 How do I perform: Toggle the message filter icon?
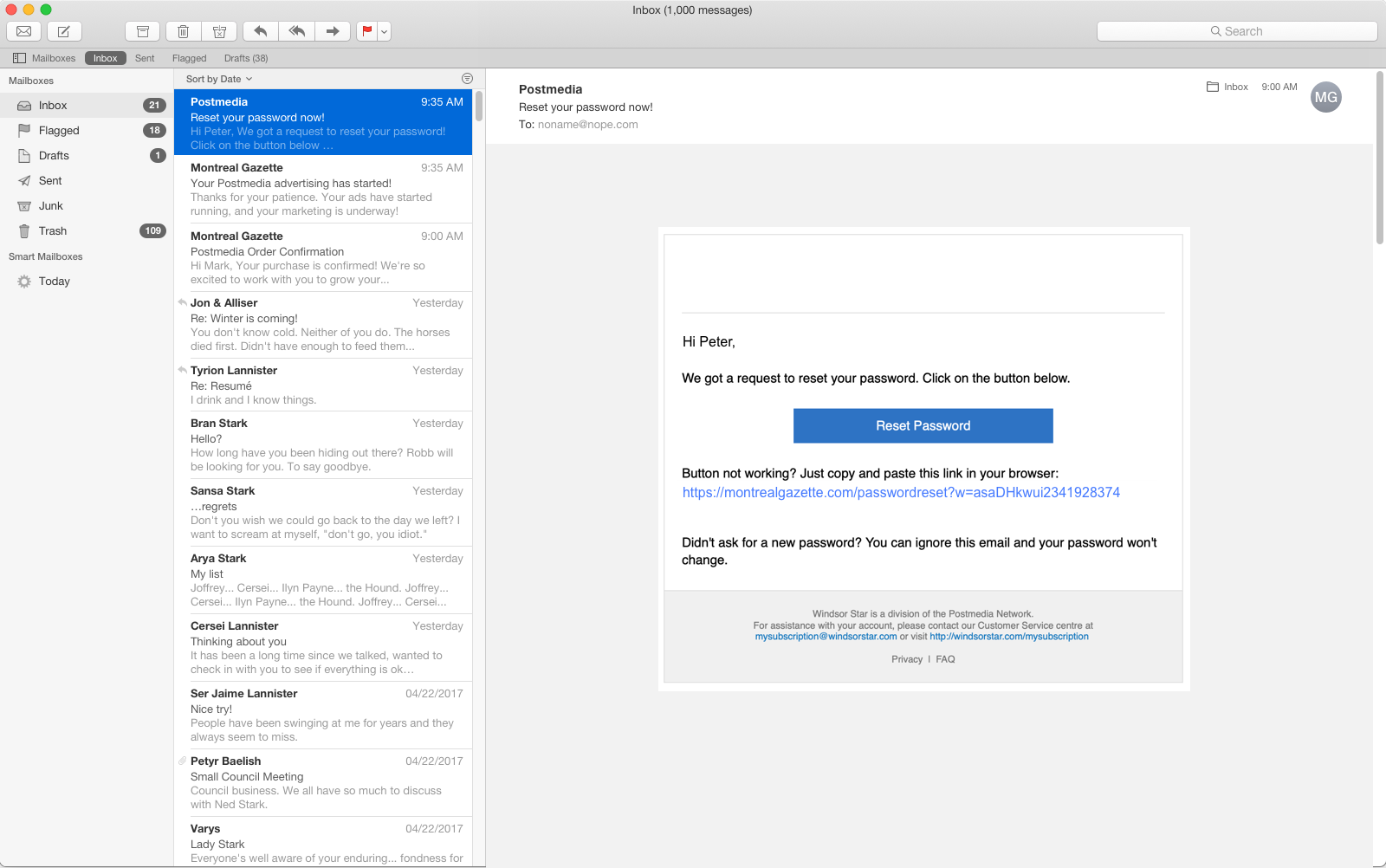pyautogui.click(x=468, y=79)
